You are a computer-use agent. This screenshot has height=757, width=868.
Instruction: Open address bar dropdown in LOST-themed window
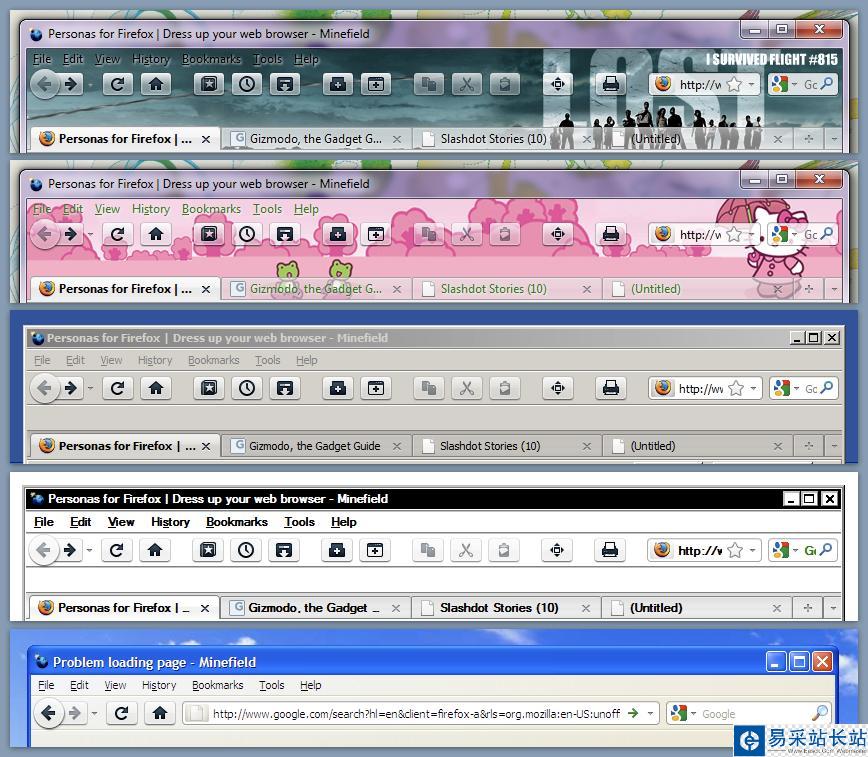click(751, 85)
